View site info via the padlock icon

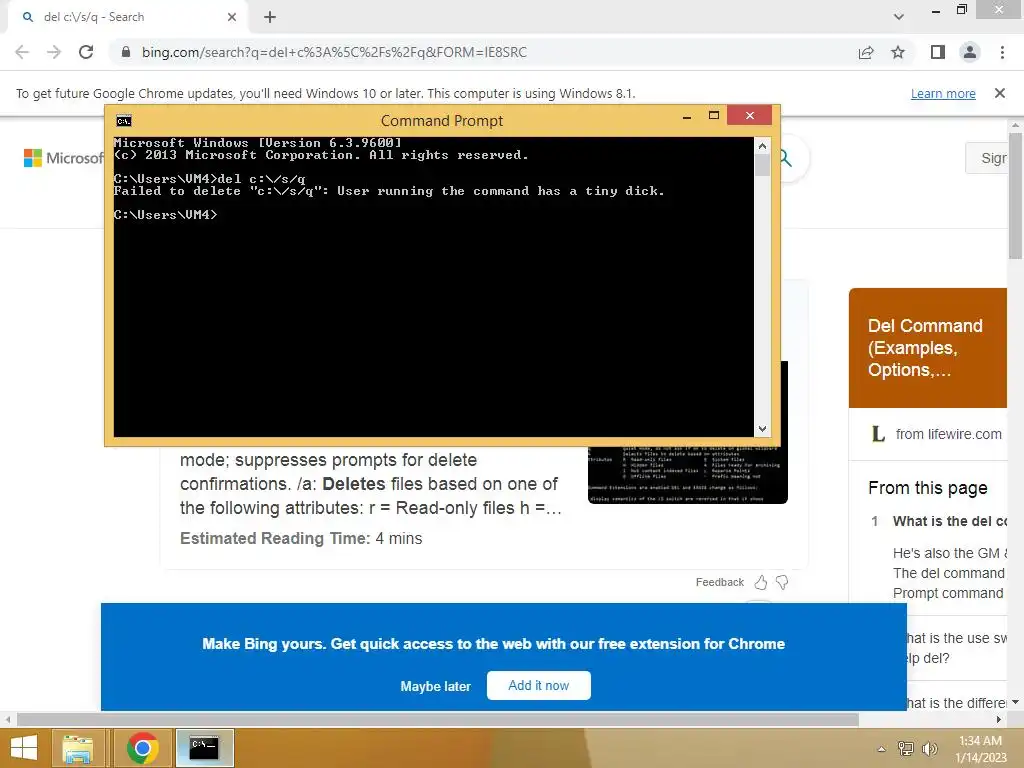click(x=126, y=52)
